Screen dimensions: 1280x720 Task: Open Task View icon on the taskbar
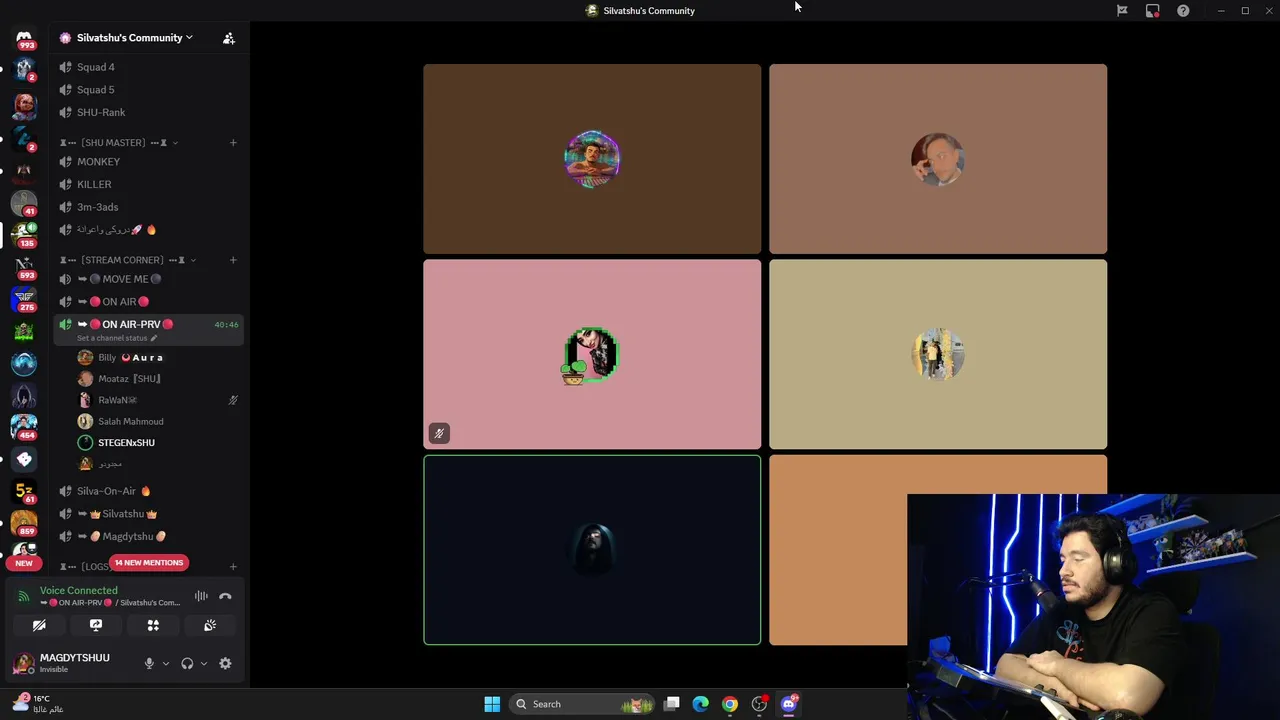coord(672,704)
